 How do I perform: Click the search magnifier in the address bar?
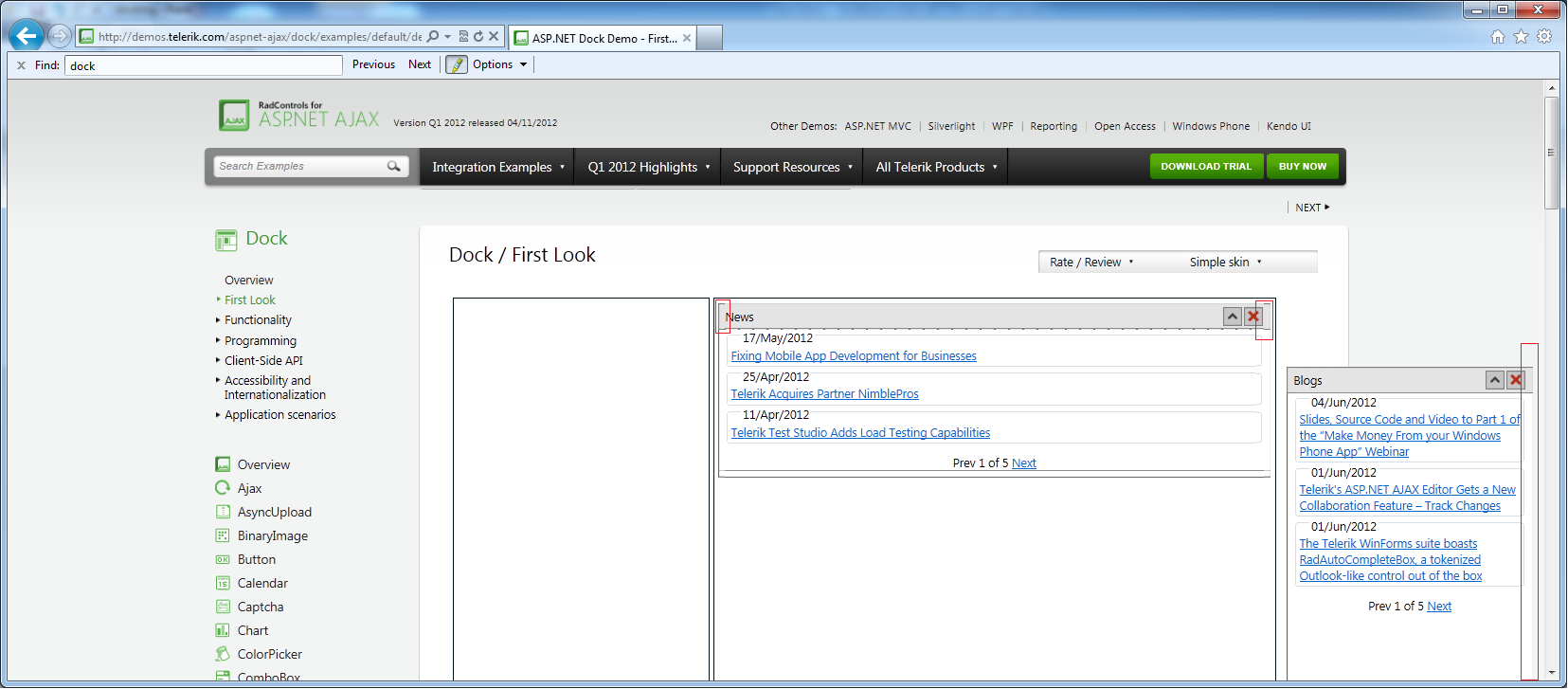(x=433, y=37)
